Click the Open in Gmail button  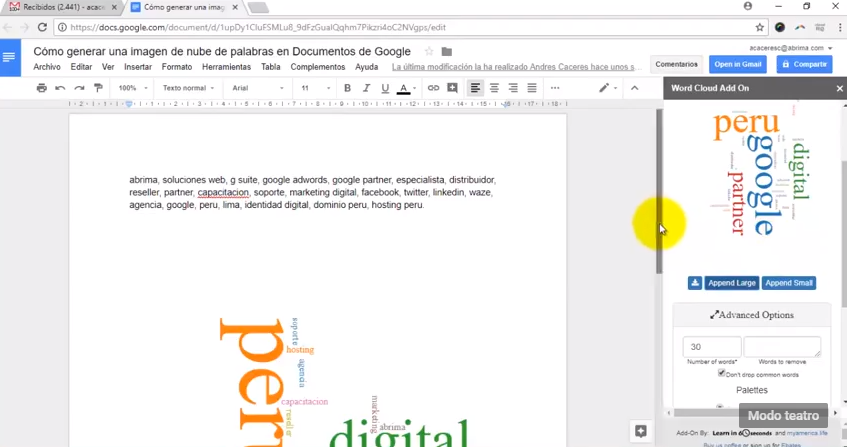[738, 64]
